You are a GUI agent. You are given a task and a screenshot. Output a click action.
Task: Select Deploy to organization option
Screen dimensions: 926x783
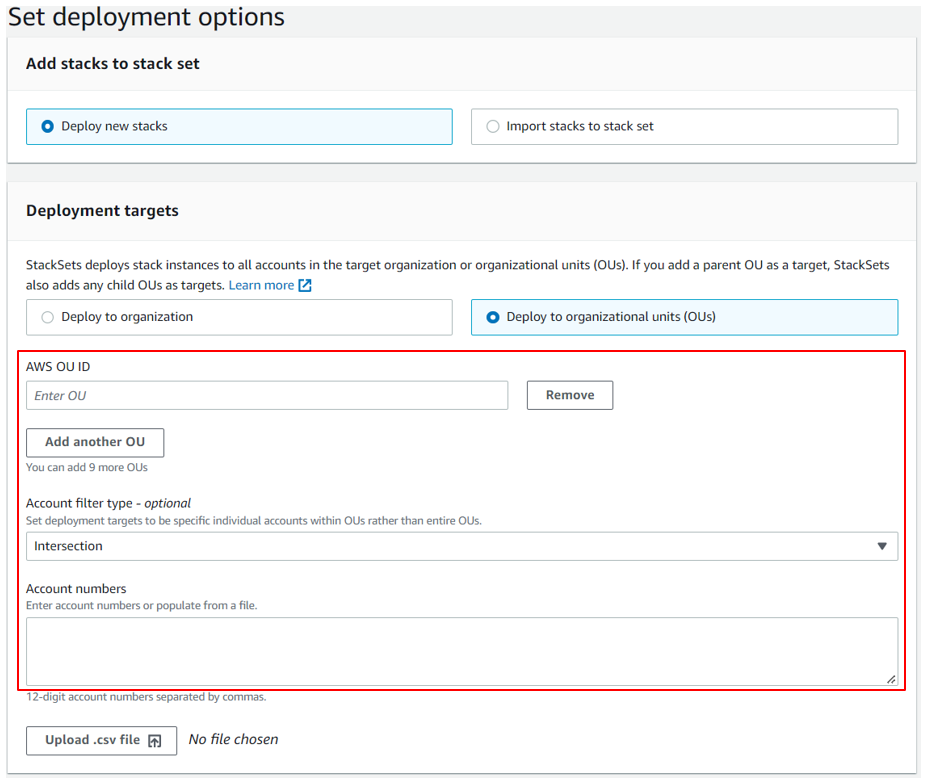(x=46, y=317)
